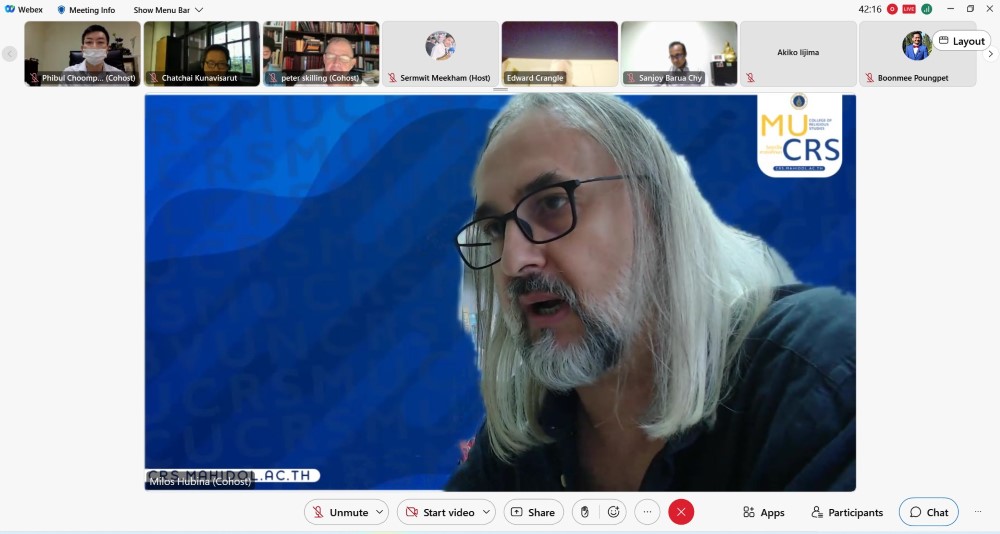The image size is (1000, 534).
Task: Toggle the Unmute microphone button
Action: click(x=338, y=512)
